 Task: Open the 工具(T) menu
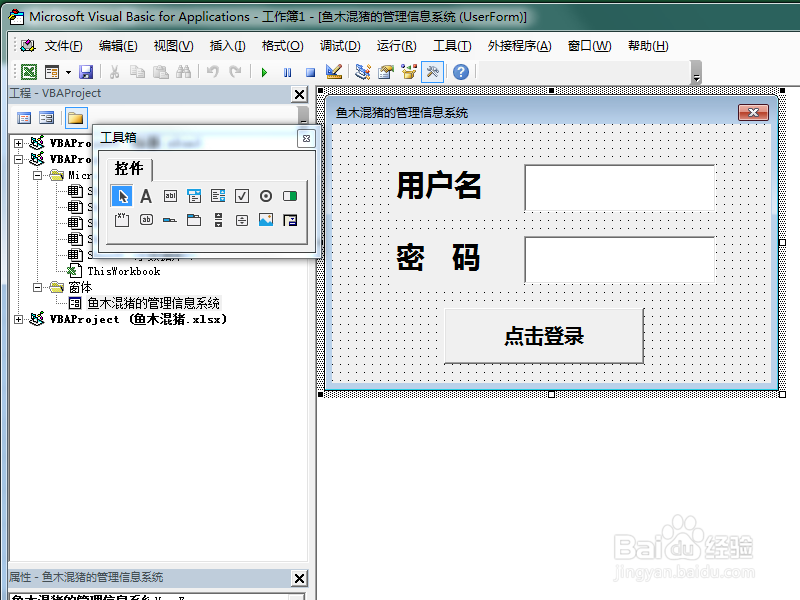tap(452, 46)
